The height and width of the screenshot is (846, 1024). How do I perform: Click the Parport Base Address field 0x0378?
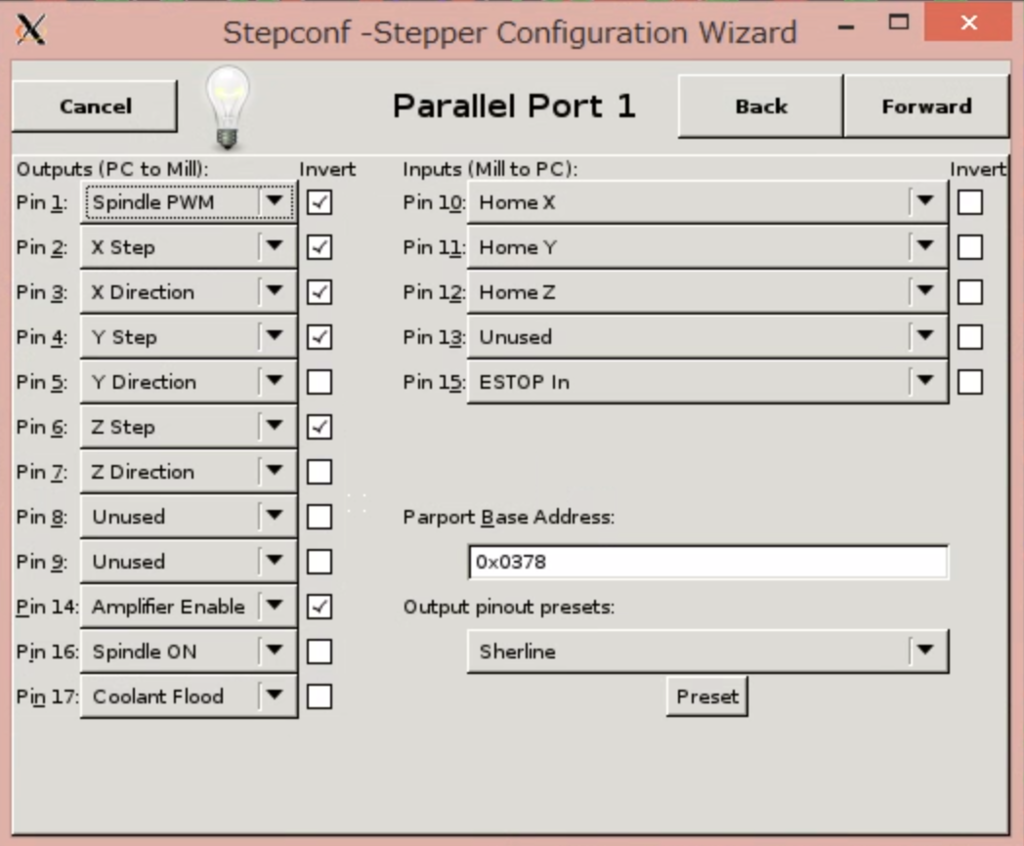click(708, 562)
